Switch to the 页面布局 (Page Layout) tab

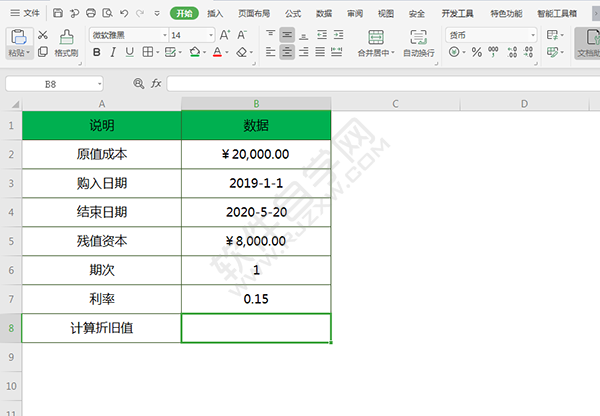tap(254, 13)
